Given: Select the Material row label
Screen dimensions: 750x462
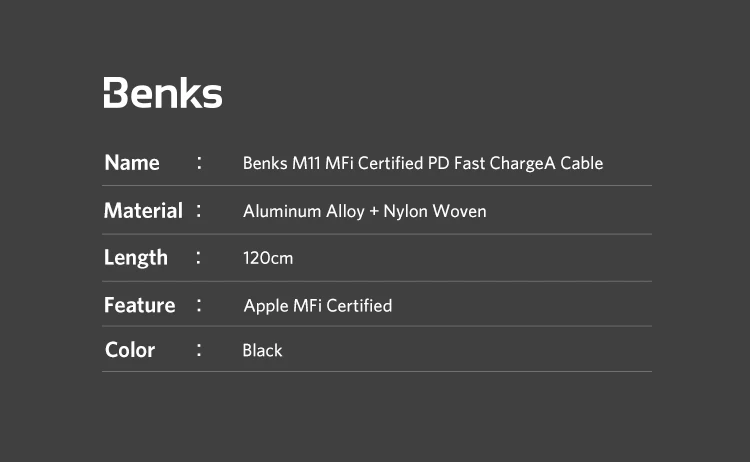Looking at the screenshot, I should (143, 211).
